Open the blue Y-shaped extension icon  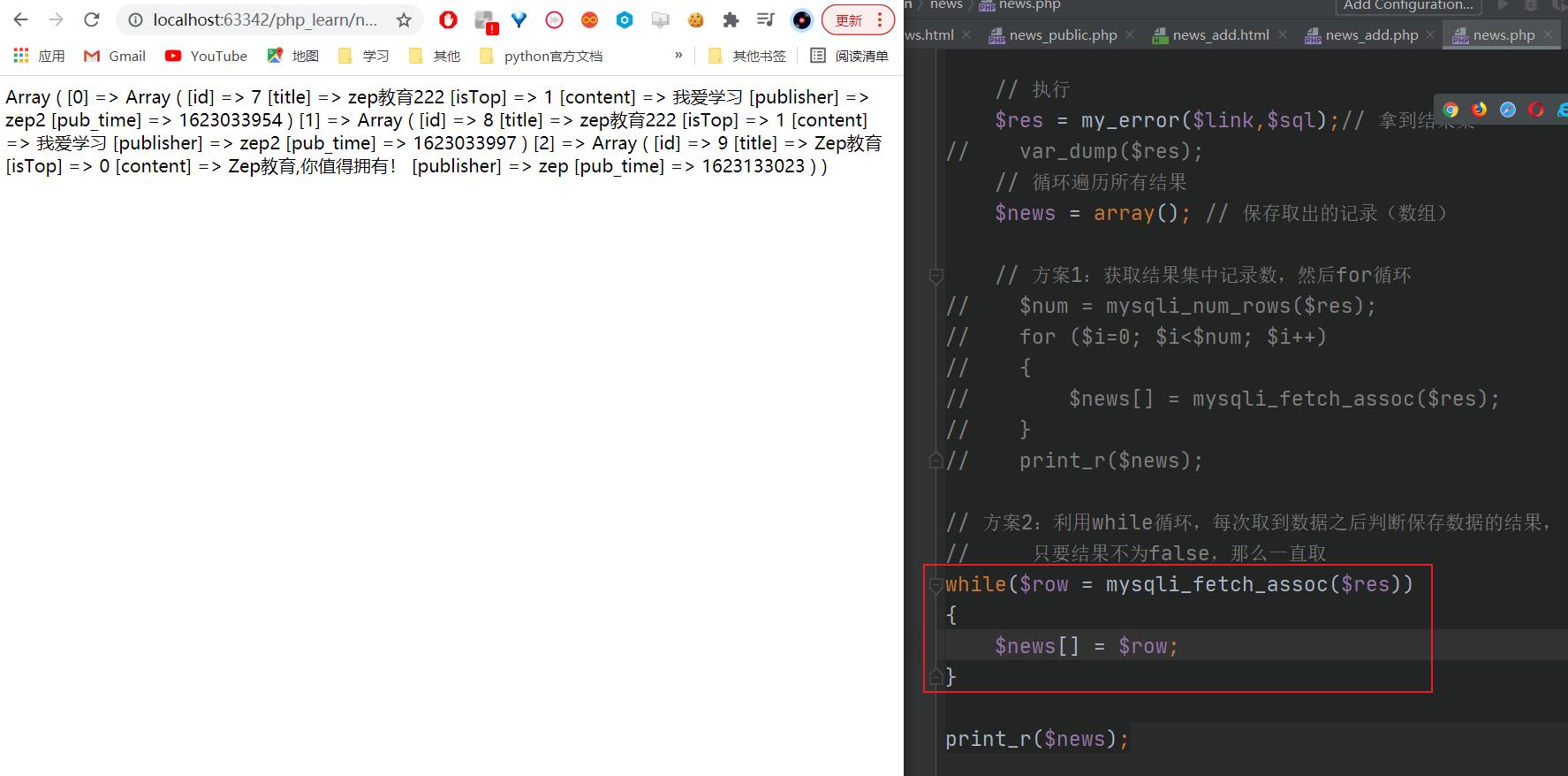pyautogui.click(x=519, y=19)
